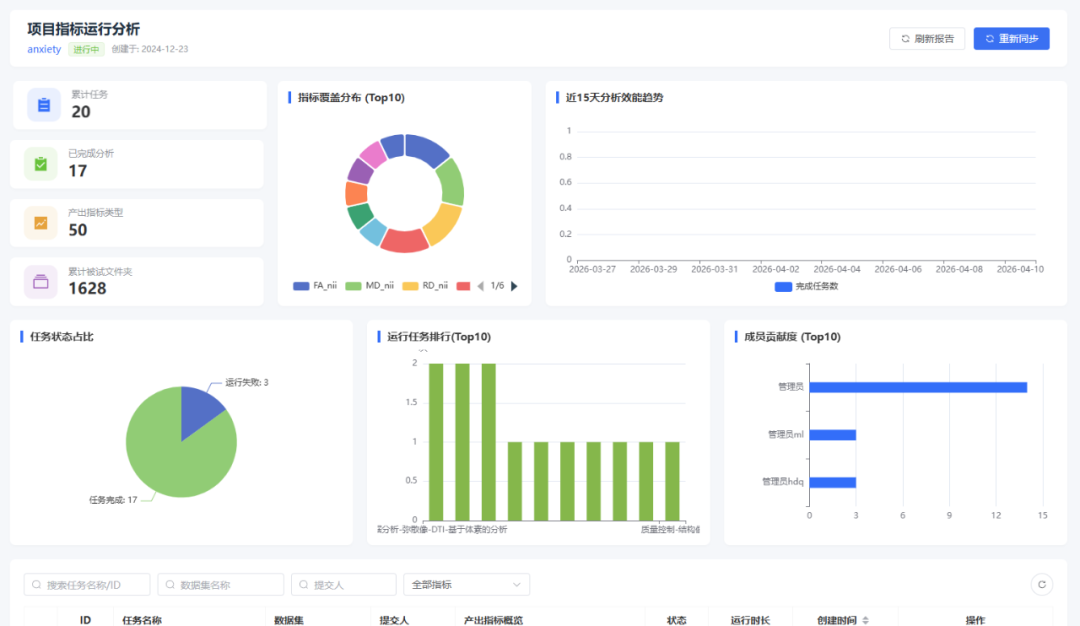Click chevron arrow of 全部指标 selector
1080x626 pixels.
coord(517,585)
